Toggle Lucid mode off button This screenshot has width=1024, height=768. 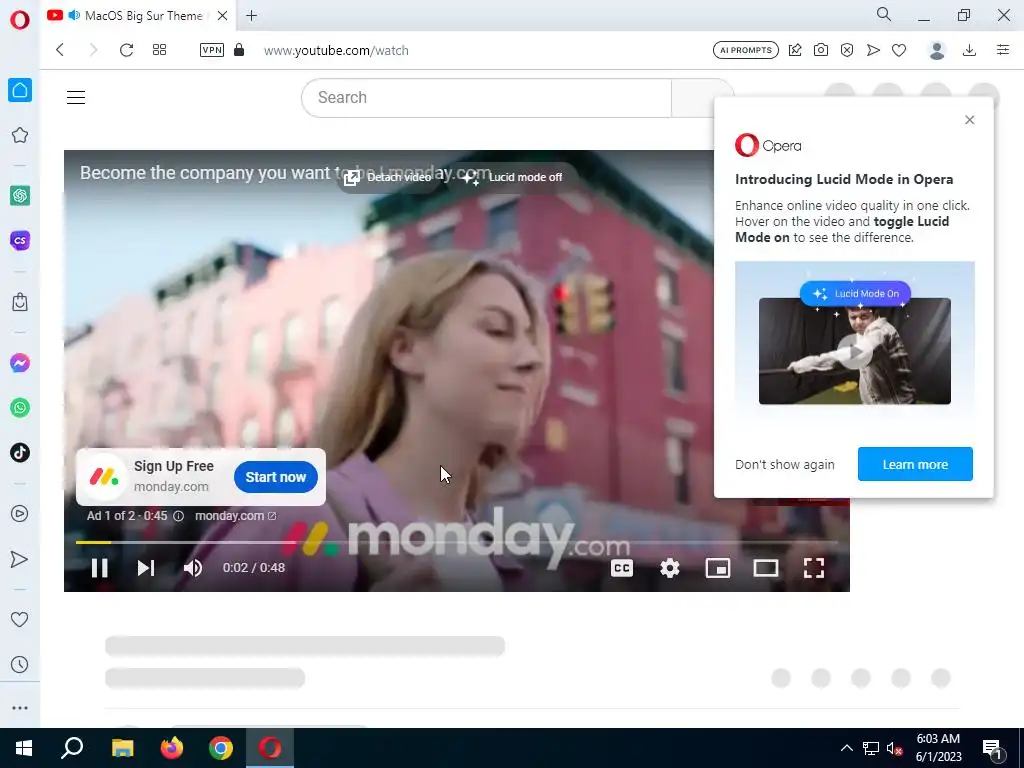[x=513, y=177]
